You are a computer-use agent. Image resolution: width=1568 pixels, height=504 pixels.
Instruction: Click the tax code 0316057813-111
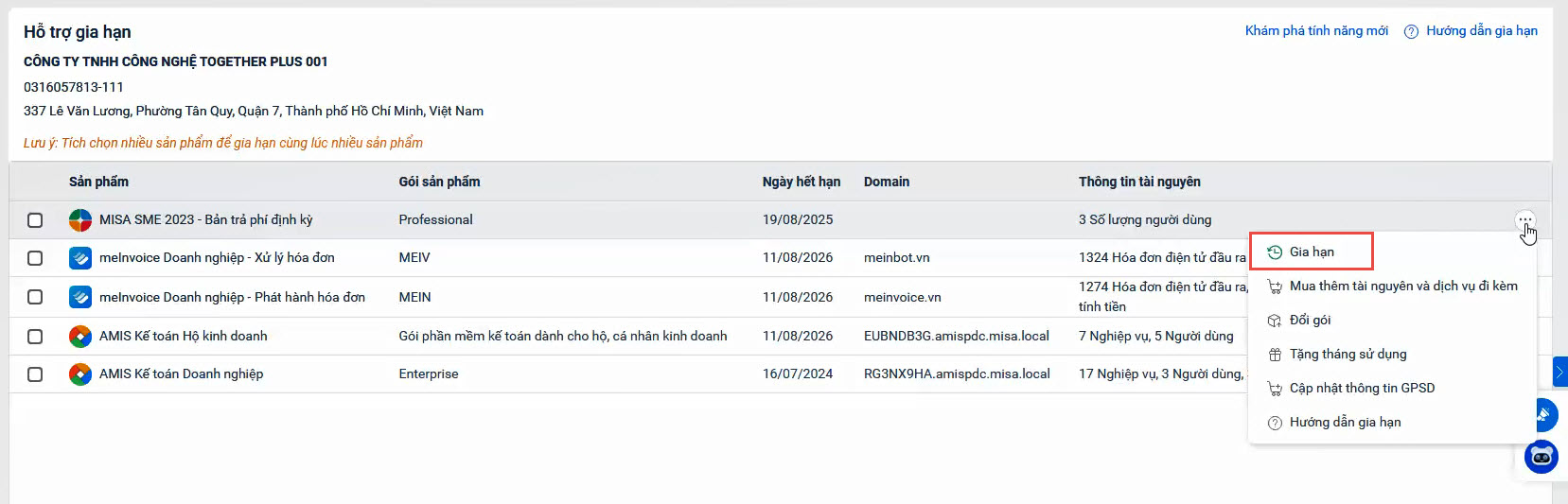74,87
